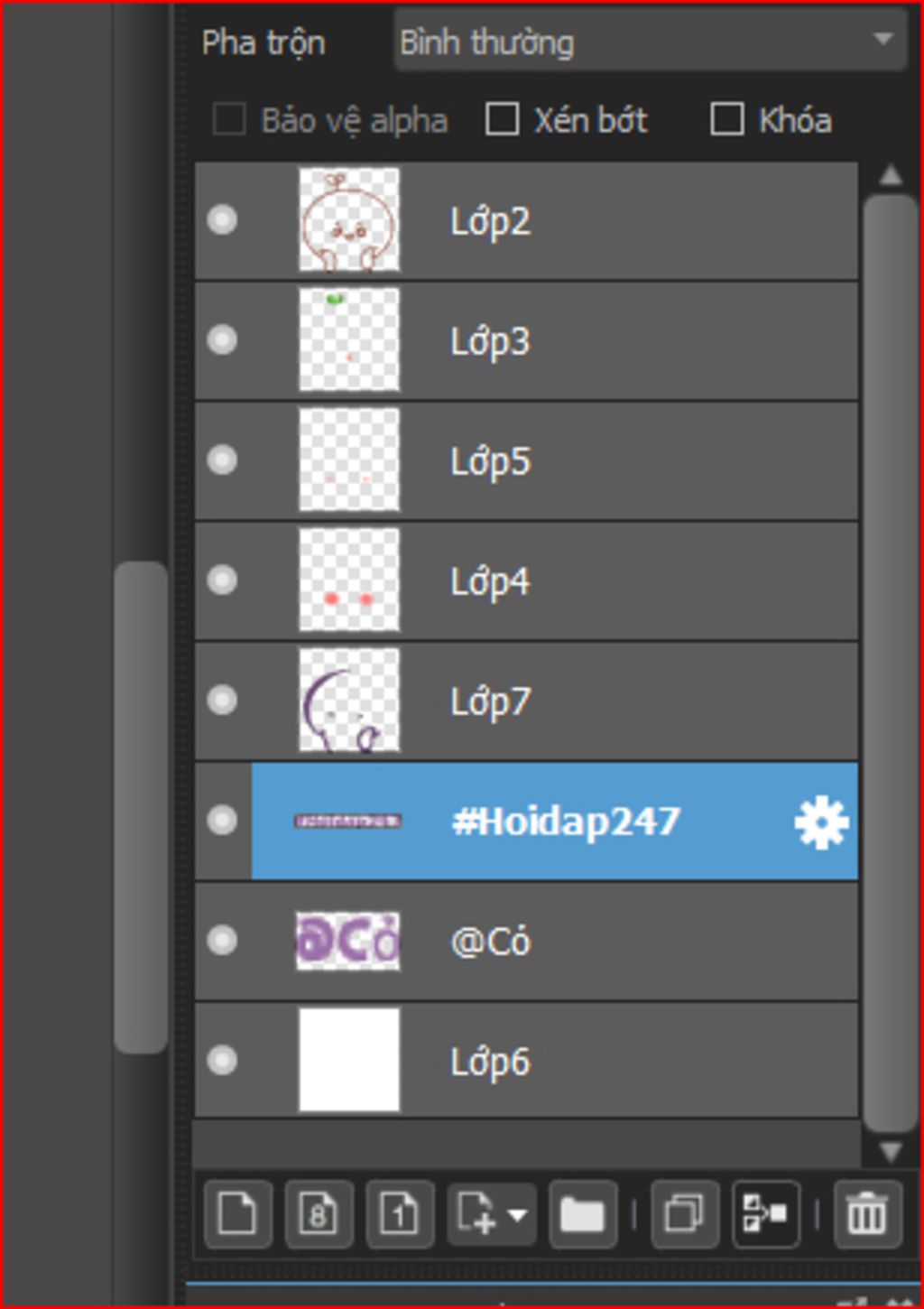The image size is (924, 1309).
Task: Select the Lớp3 layer thumbnail
Action: click(349, 340)
